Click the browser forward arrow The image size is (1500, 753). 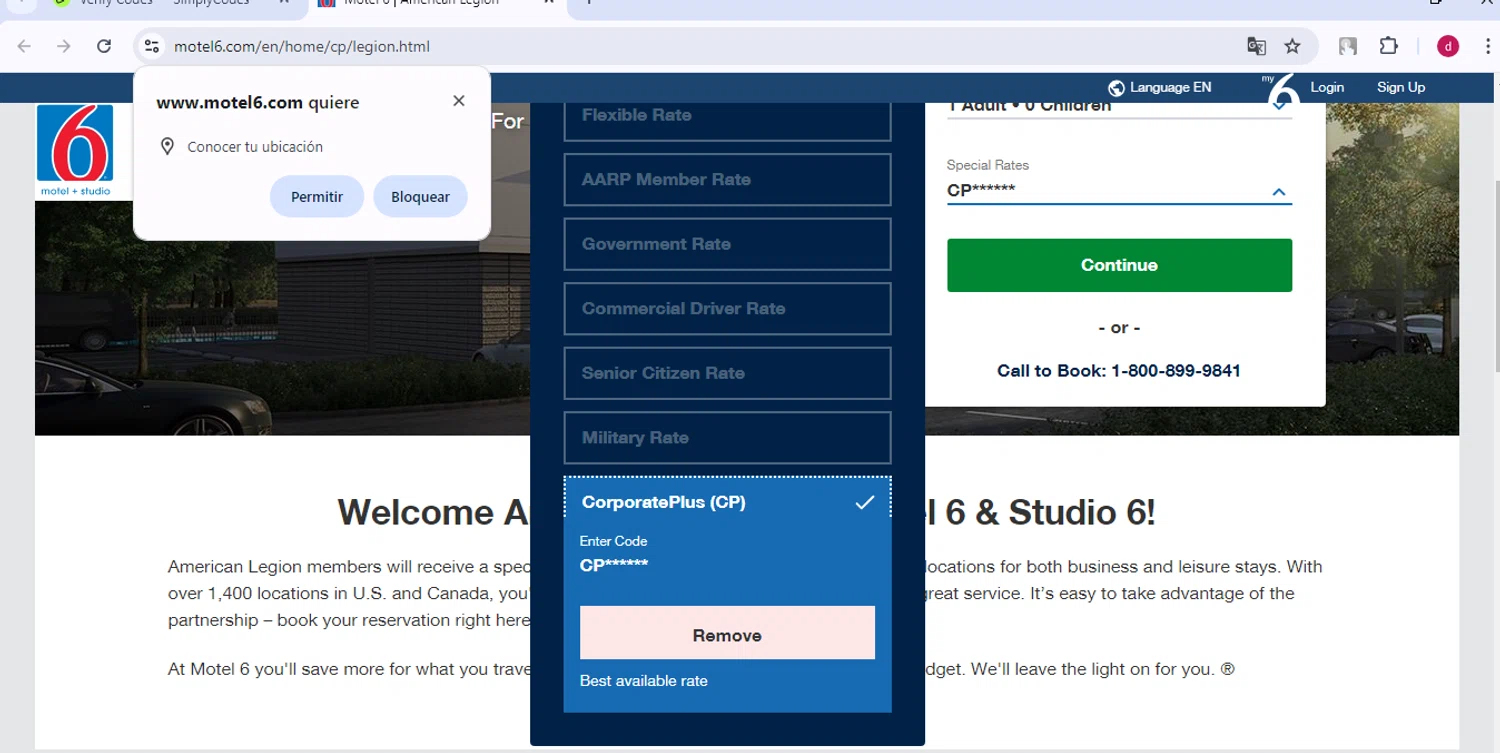click(64, 46)
